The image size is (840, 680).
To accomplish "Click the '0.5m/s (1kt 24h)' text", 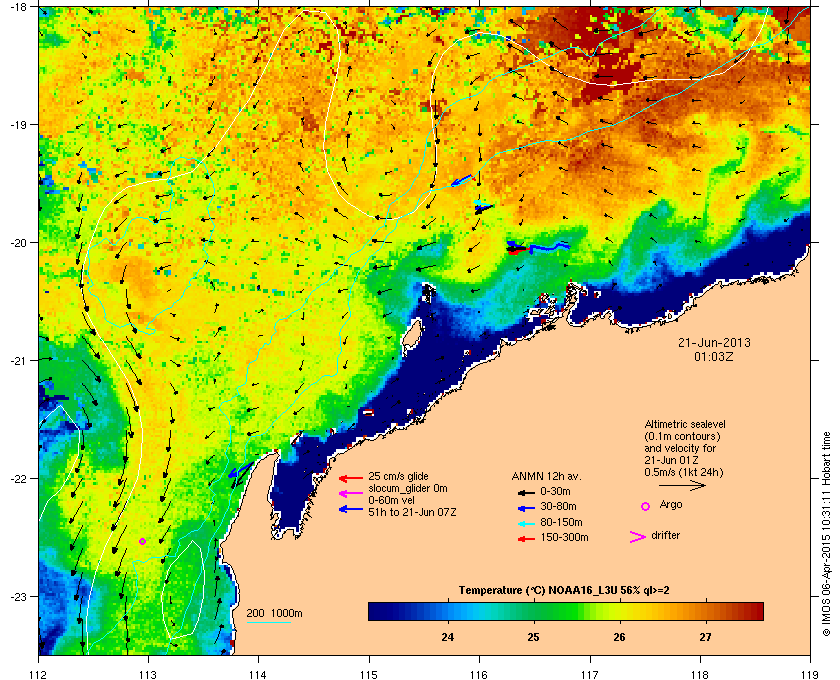I will [684, 472].
